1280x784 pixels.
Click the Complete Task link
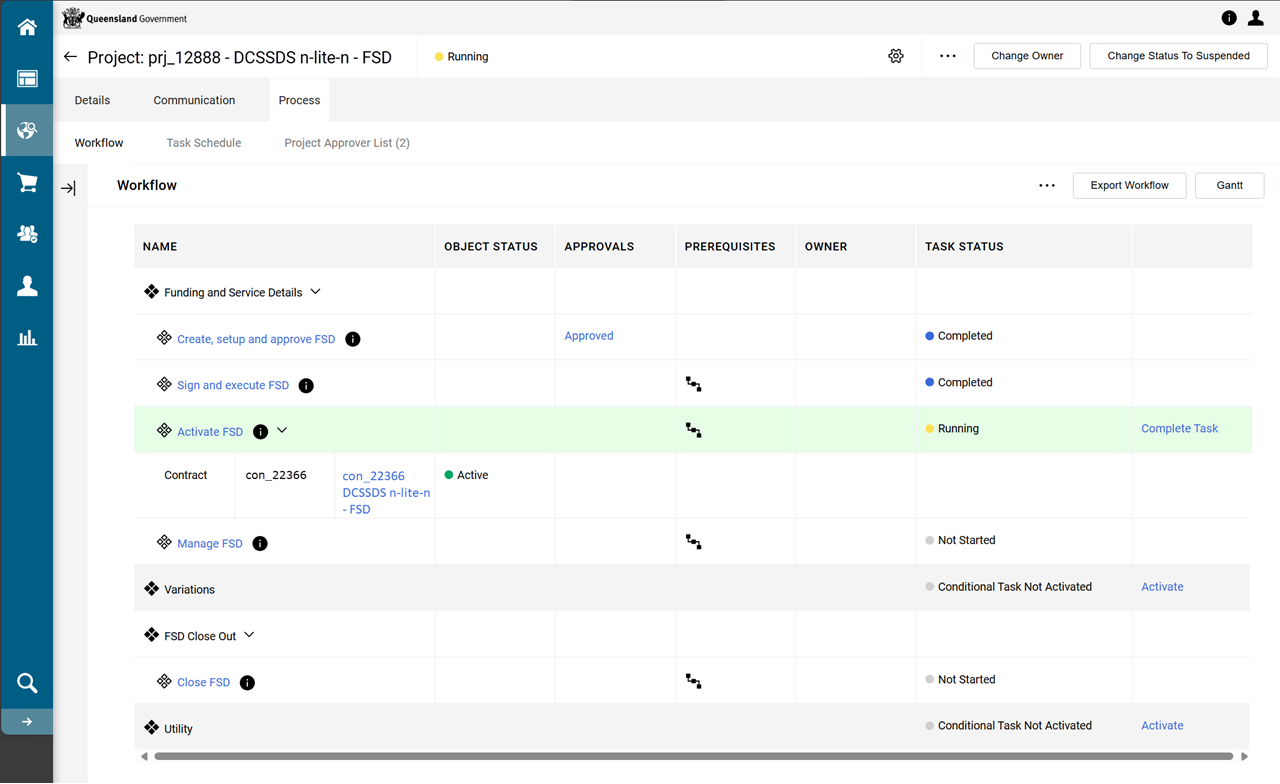[x=1179, y=428]
